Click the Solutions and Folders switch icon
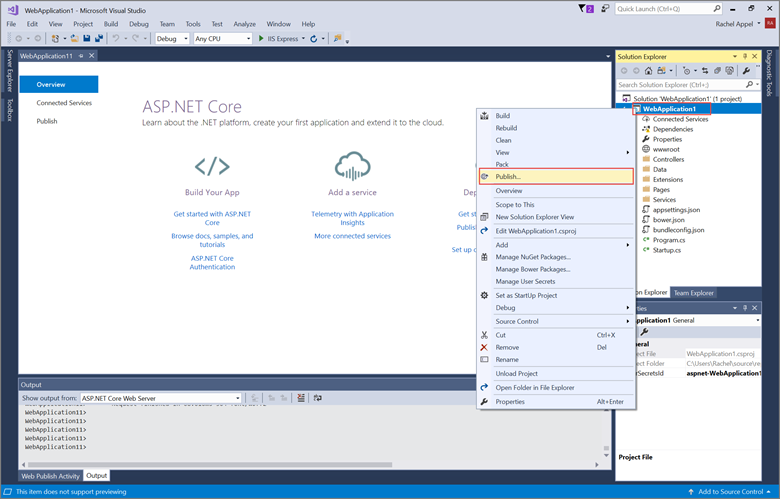The image size is (780, 499). pyautogui.click(x=661, y=71)
